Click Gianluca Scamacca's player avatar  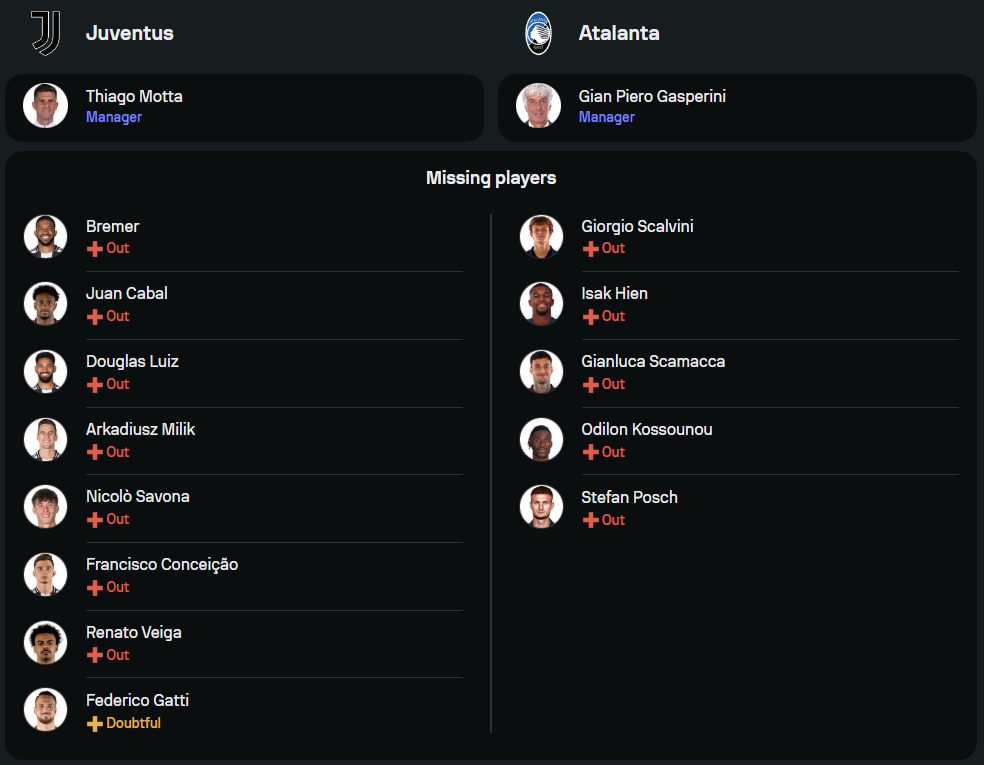pyautogui.click(x=542, y=372)
